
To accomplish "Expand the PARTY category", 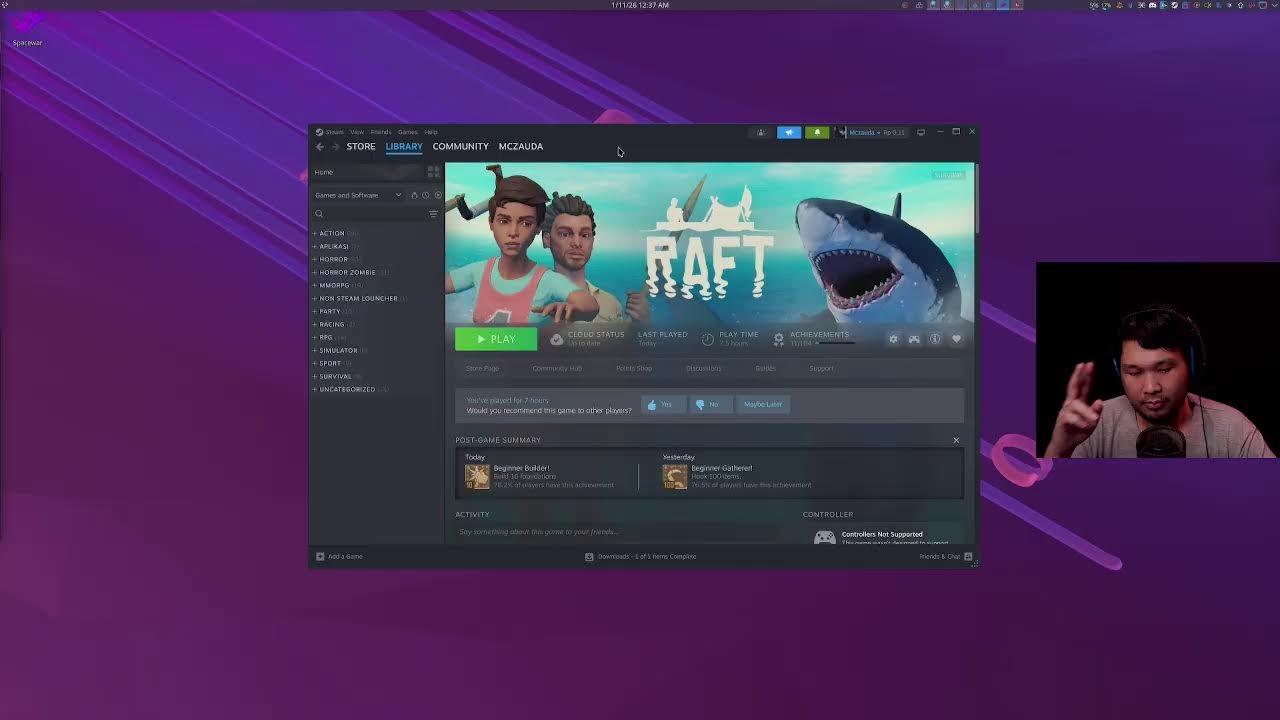I will click(332, 311).
